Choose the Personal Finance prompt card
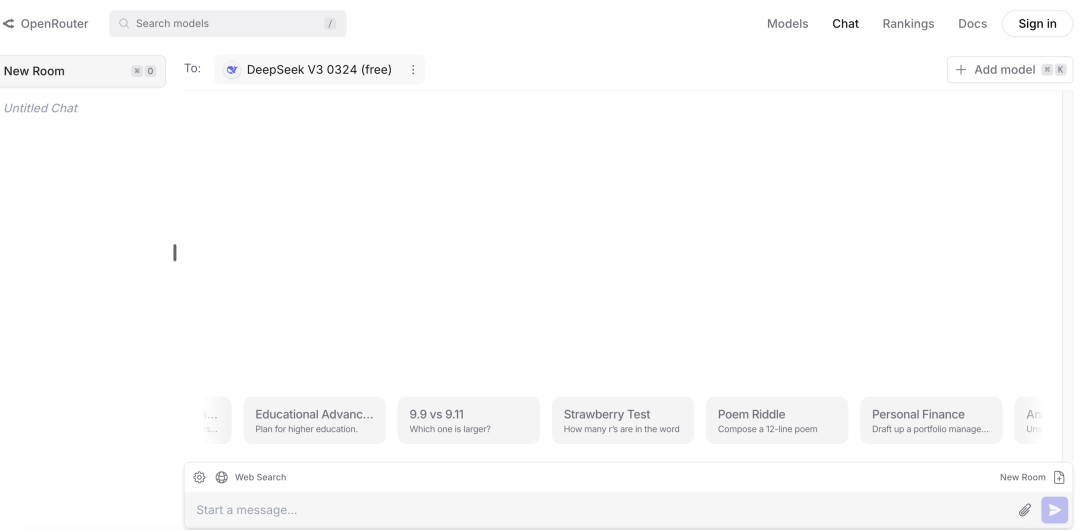Viewport: 1080px width, 530px height. click(931, 420)
